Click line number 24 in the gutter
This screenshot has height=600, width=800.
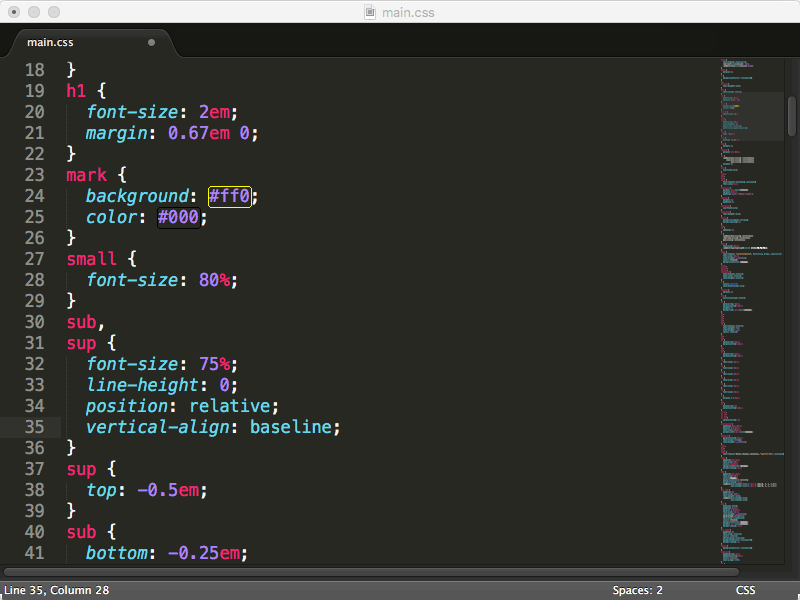(x=34, y=196)
